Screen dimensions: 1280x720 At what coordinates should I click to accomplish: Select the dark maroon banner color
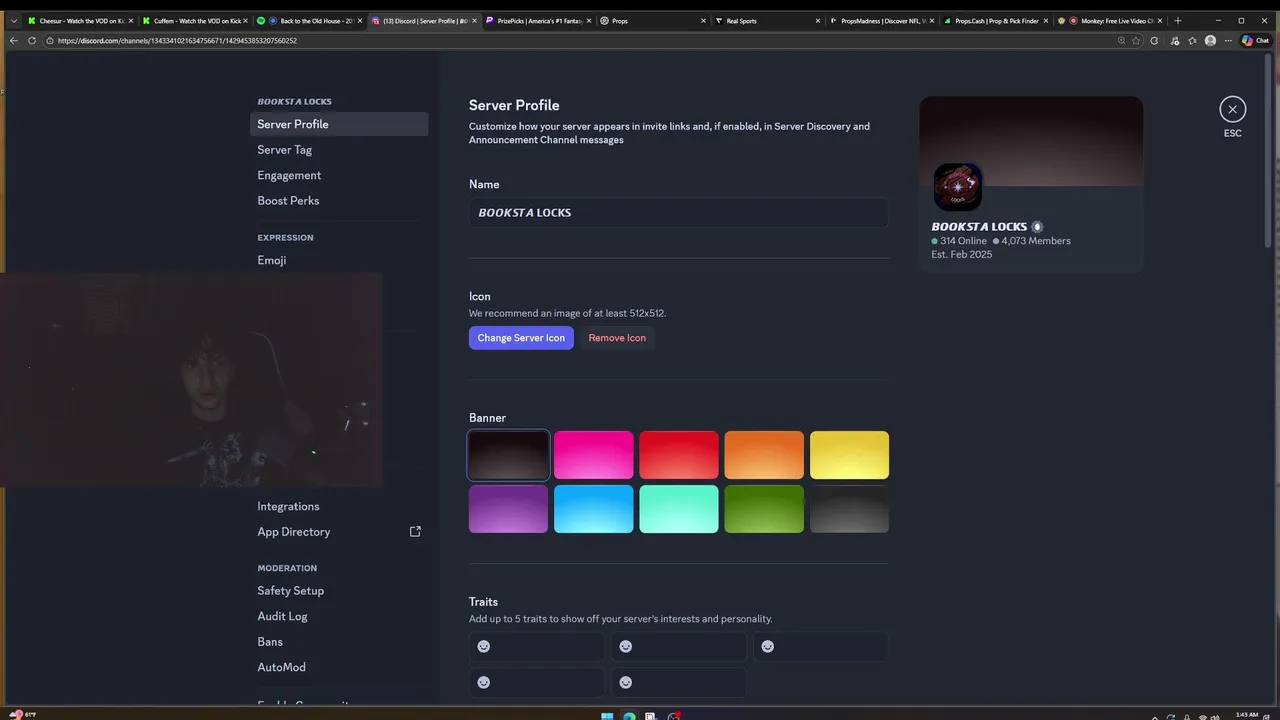coord(509,455)
